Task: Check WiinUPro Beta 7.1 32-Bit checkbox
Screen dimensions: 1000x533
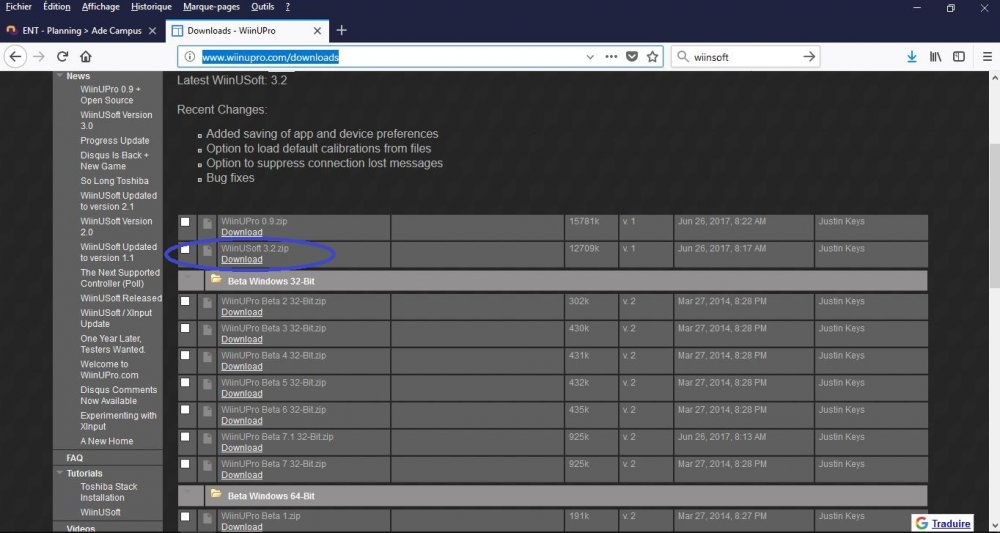Action: tap(185, 437)
